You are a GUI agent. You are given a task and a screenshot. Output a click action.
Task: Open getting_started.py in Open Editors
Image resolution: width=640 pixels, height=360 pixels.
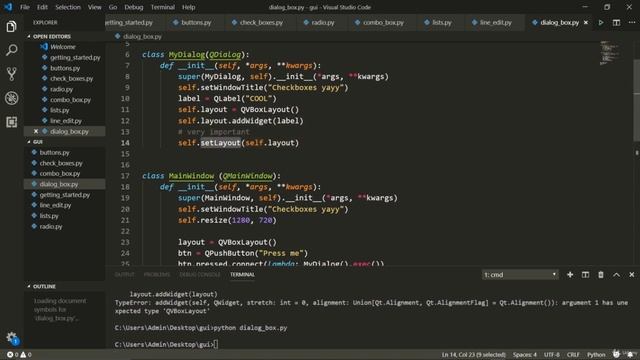75,58
